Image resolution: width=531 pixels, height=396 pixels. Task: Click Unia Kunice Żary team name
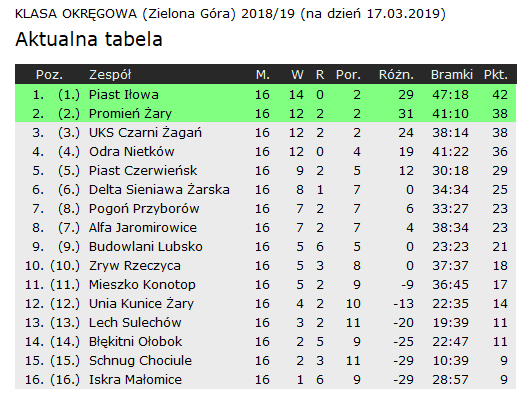coord(141,304)
